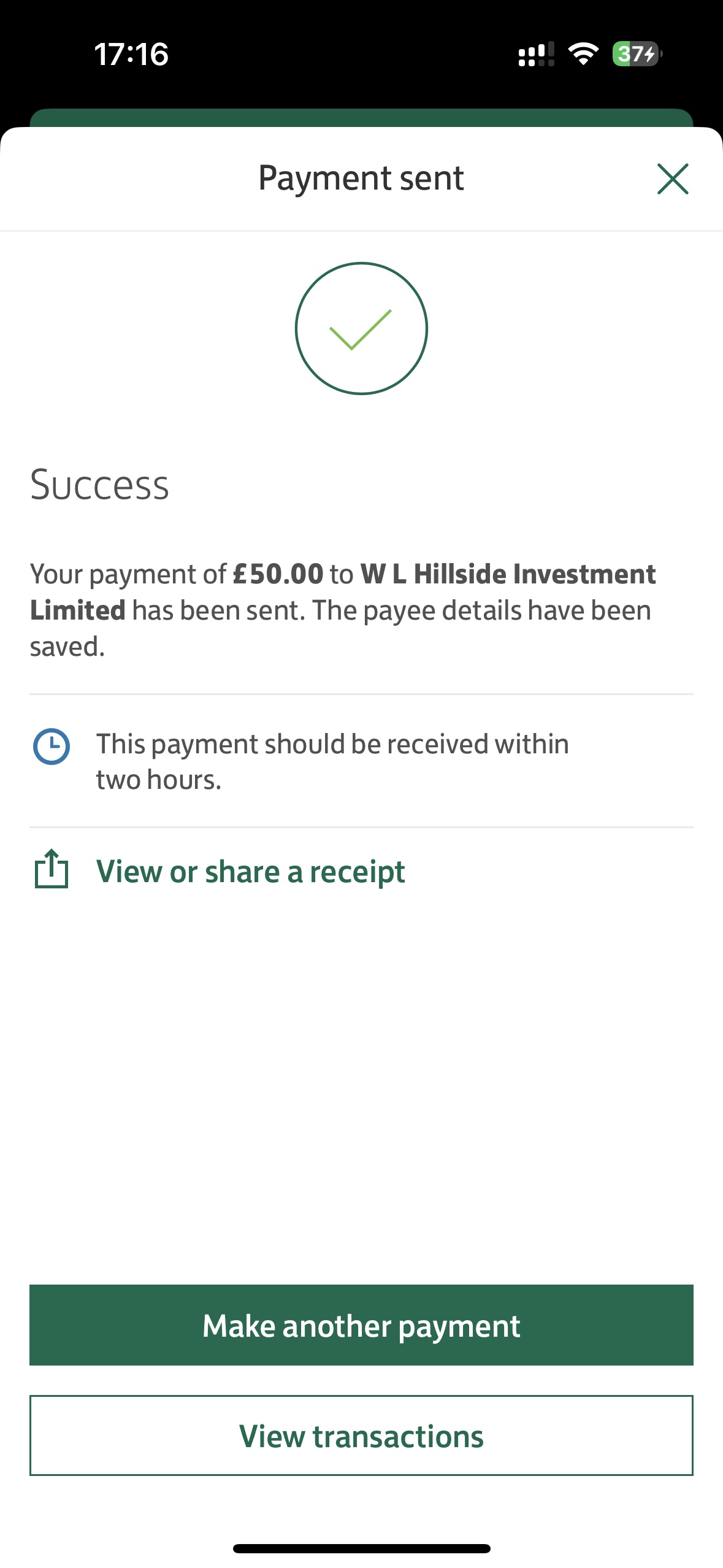Viewport: 723px width, 1568px height.
Task: Tap the 17:16 clock in status bar
Action: coord(131,54)
